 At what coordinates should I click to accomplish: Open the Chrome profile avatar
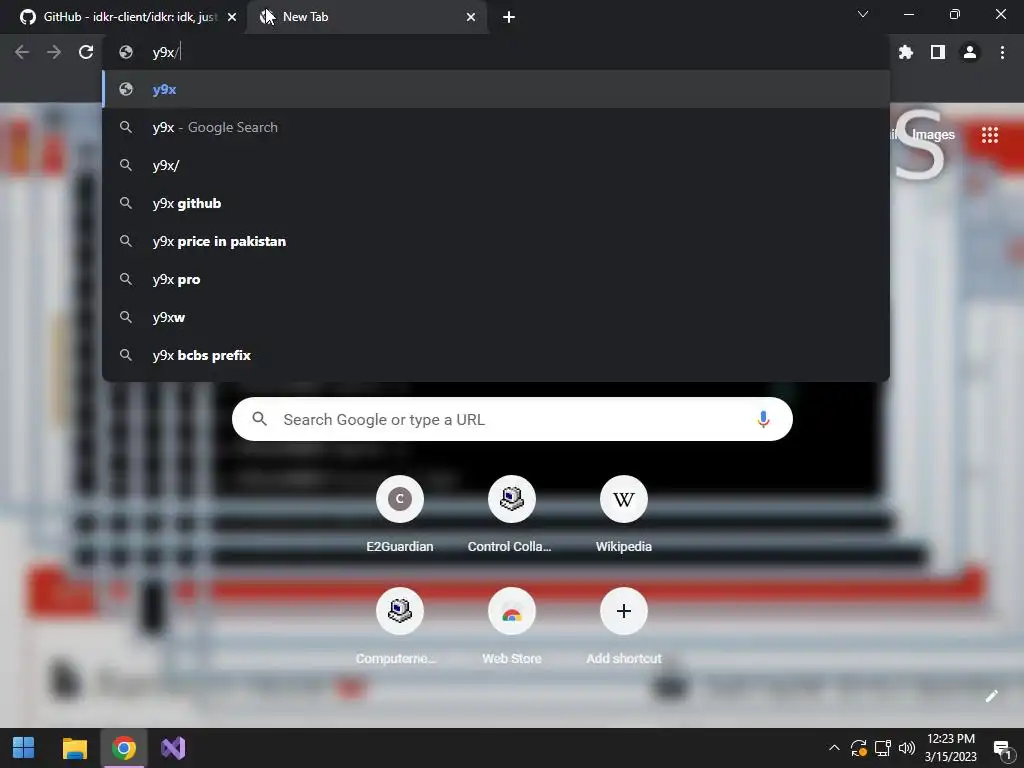pos(970,52)
